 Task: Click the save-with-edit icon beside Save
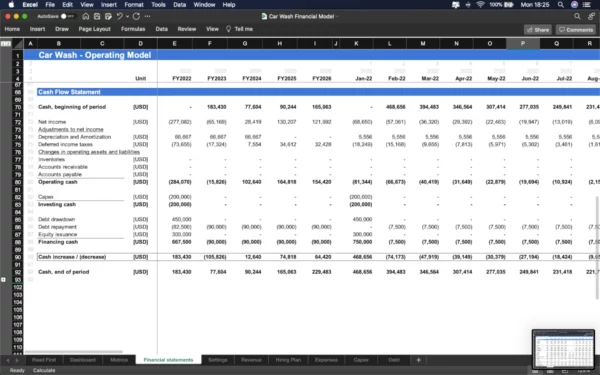point(108,16)
